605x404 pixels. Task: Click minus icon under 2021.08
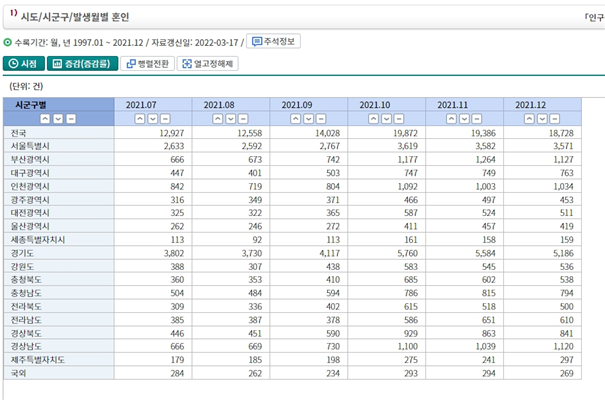[243, 119]
